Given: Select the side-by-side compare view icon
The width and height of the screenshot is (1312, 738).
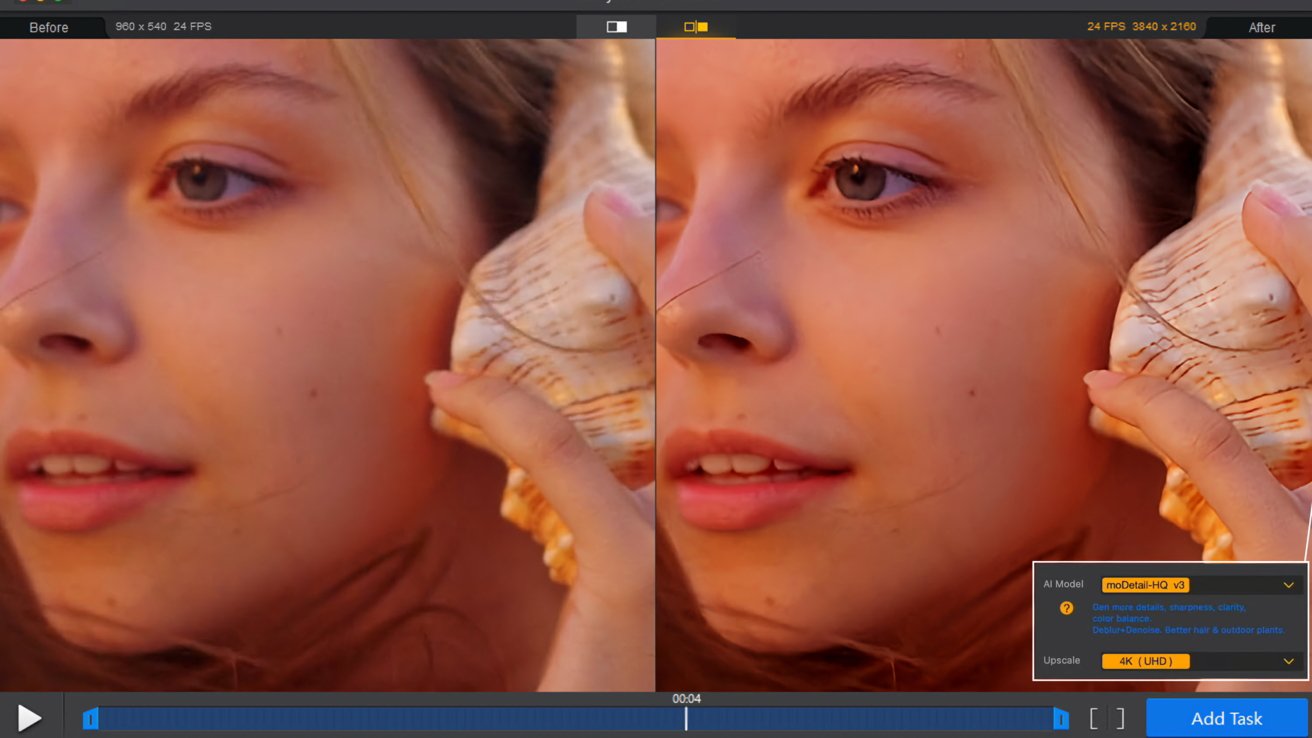Looking at the screenshot, I should click(x=696, y=27).
